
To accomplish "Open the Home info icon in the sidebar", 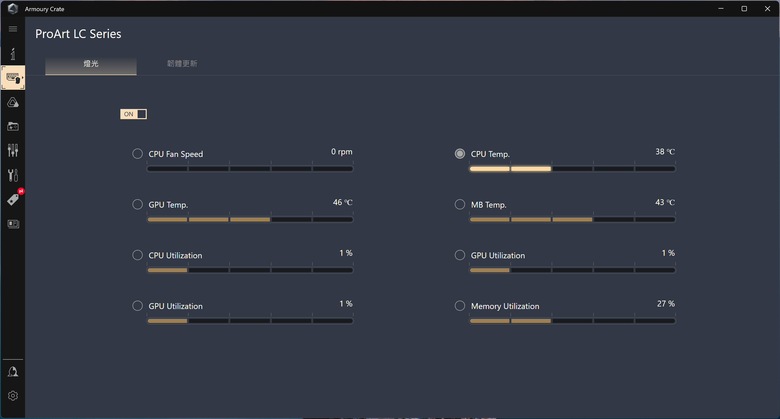I will point(13,54).
